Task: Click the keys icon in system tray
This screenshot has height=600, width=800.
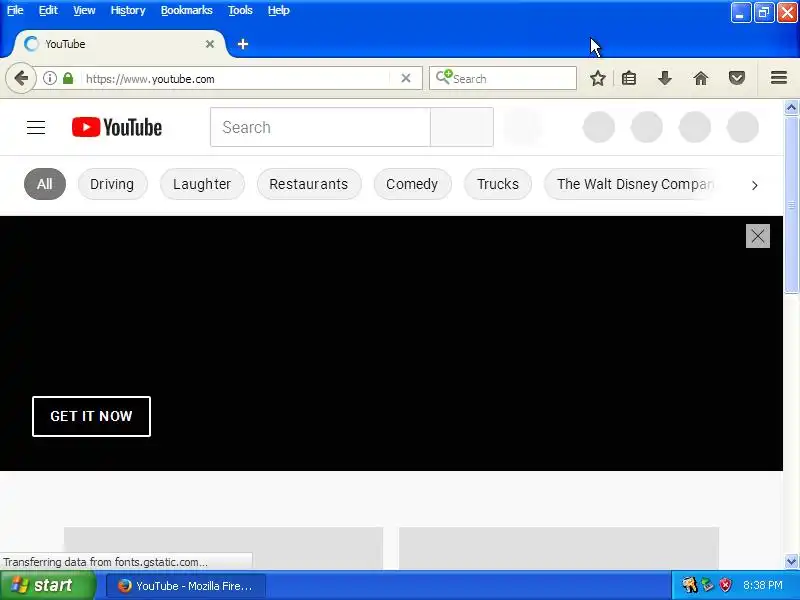Action: [689, 585]
